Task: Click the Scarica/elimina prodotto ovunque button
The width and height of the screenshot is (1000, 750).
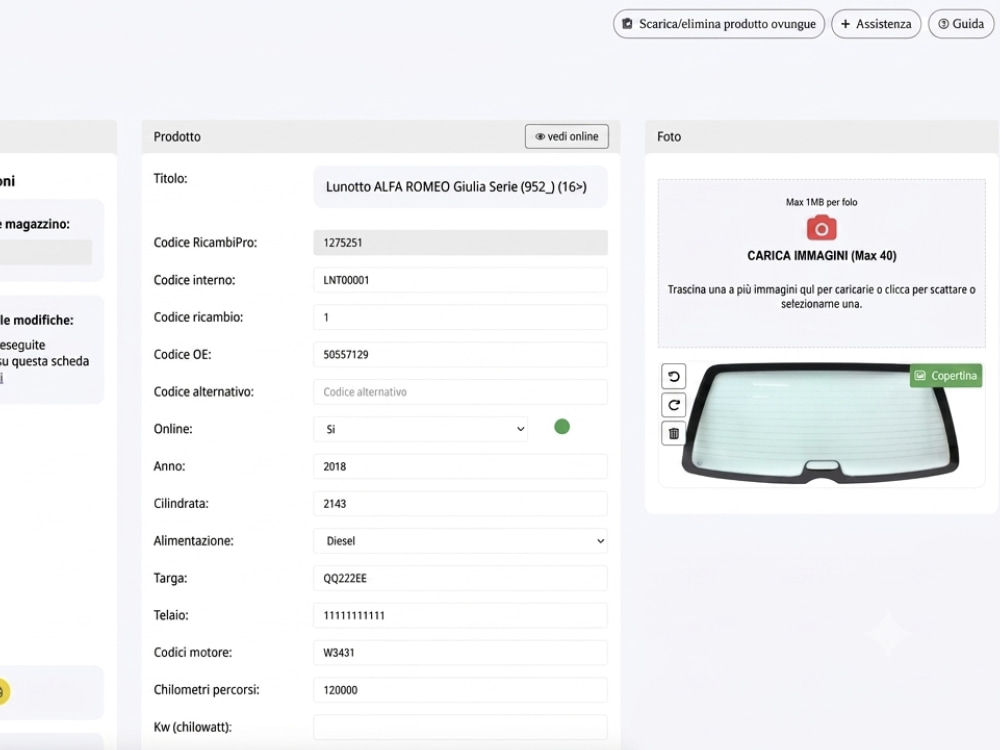Action: click(719, 24)
